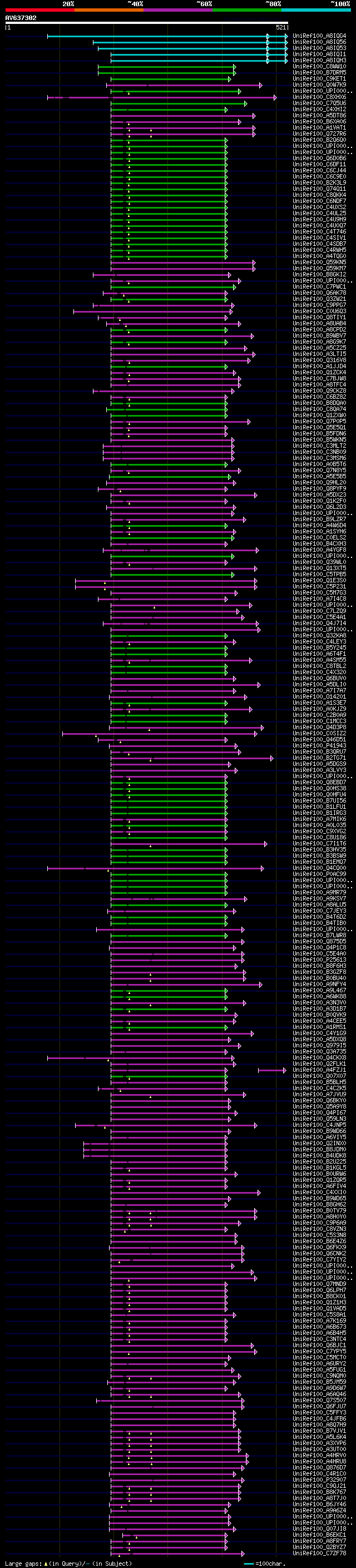The width and height of the screenshot is (356, 1568).
Task: Select the UniRef100_A1SYM6 label
Action: point(319,531)
